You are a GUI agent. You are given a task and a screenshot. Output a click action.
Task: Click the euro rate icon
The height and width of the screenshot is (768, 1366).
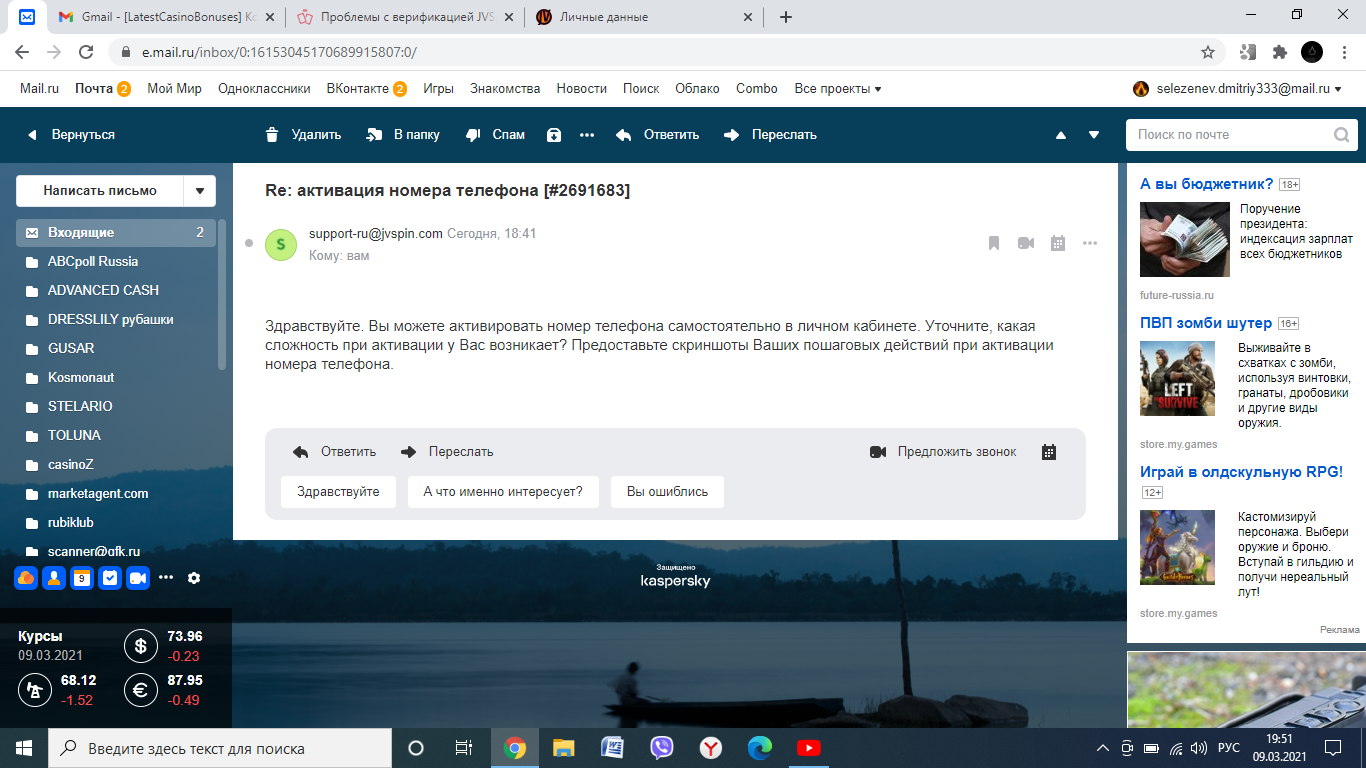(140, 690)
